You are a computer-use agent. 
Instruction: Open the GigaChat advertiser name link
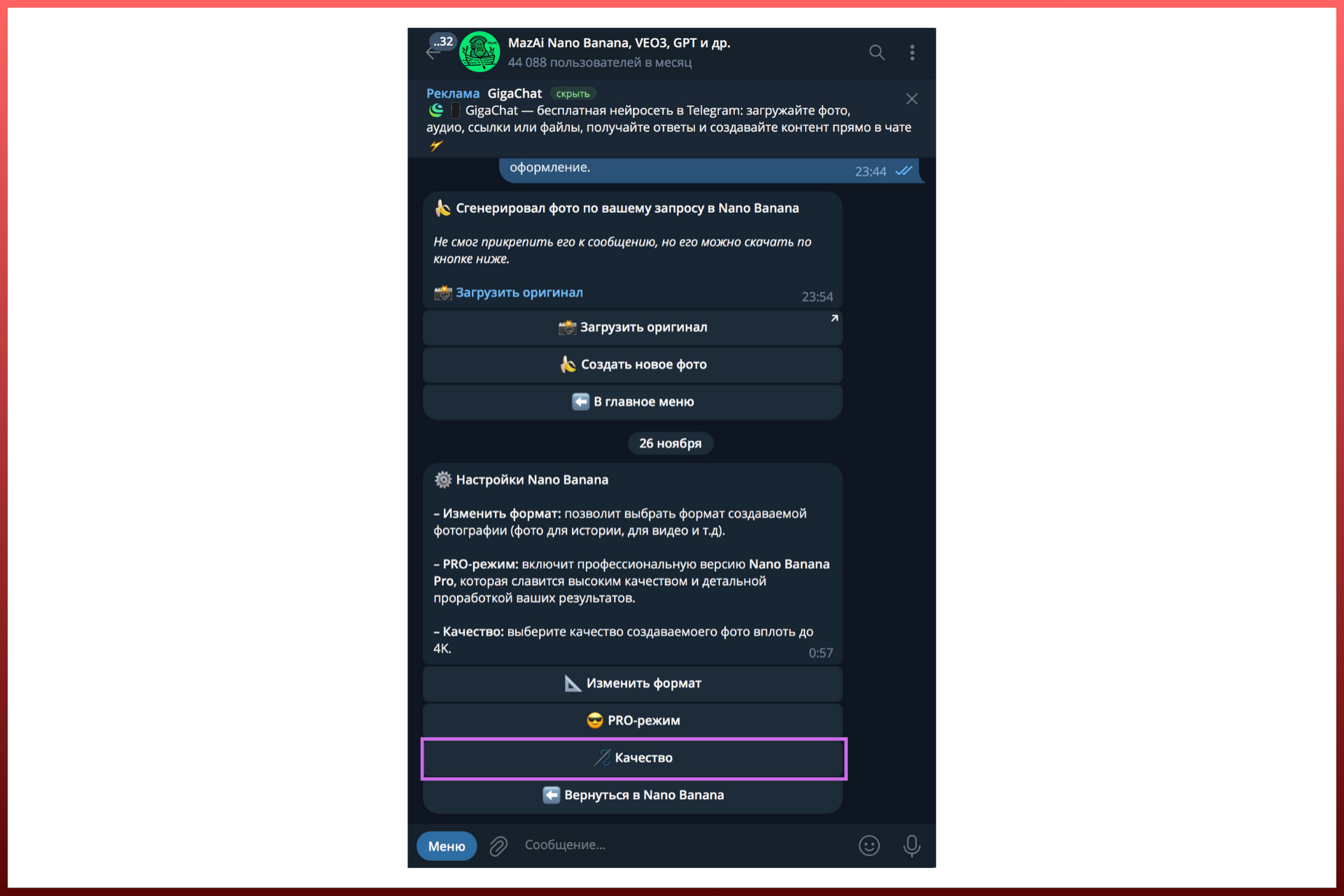(514, 94)
